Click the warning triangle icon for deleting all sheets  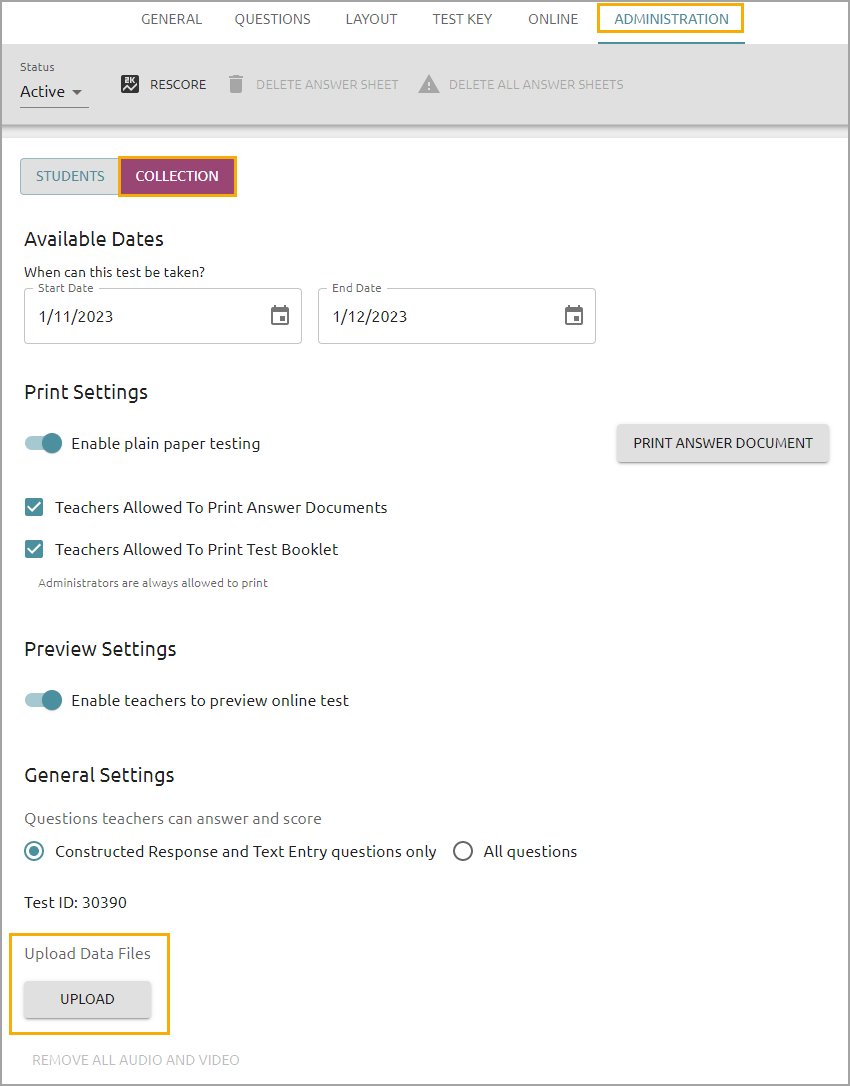click(x=429, y=84)
